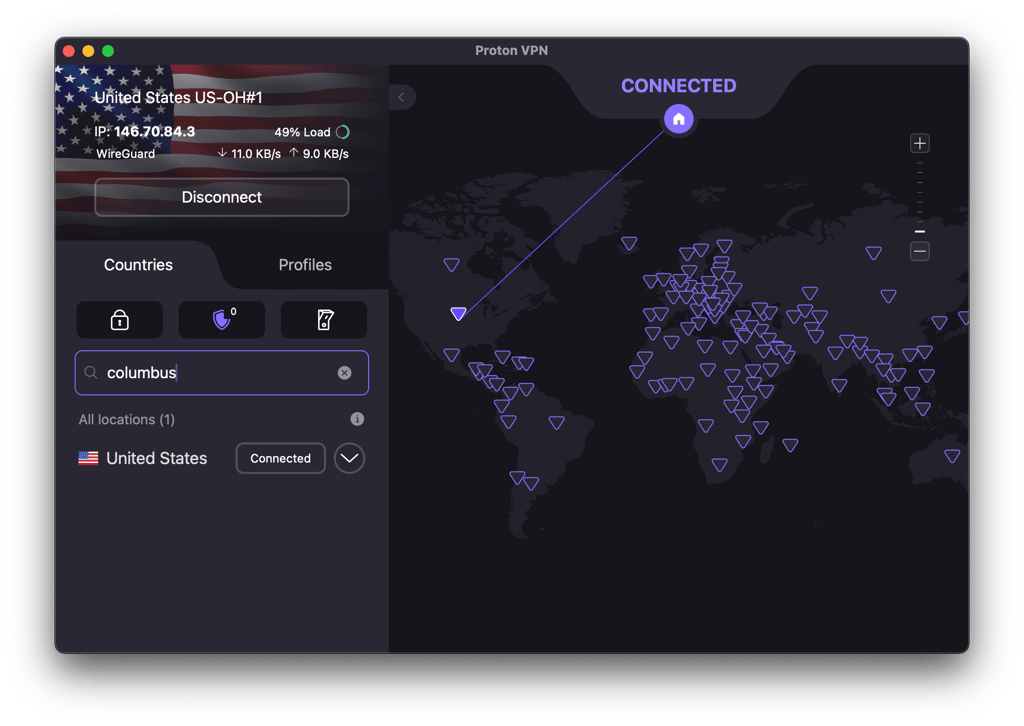Image resolution: width=1024 pixels, height=726 pixels.
Task: Toggle NetShield shield icon
Action: pos(222,320)
